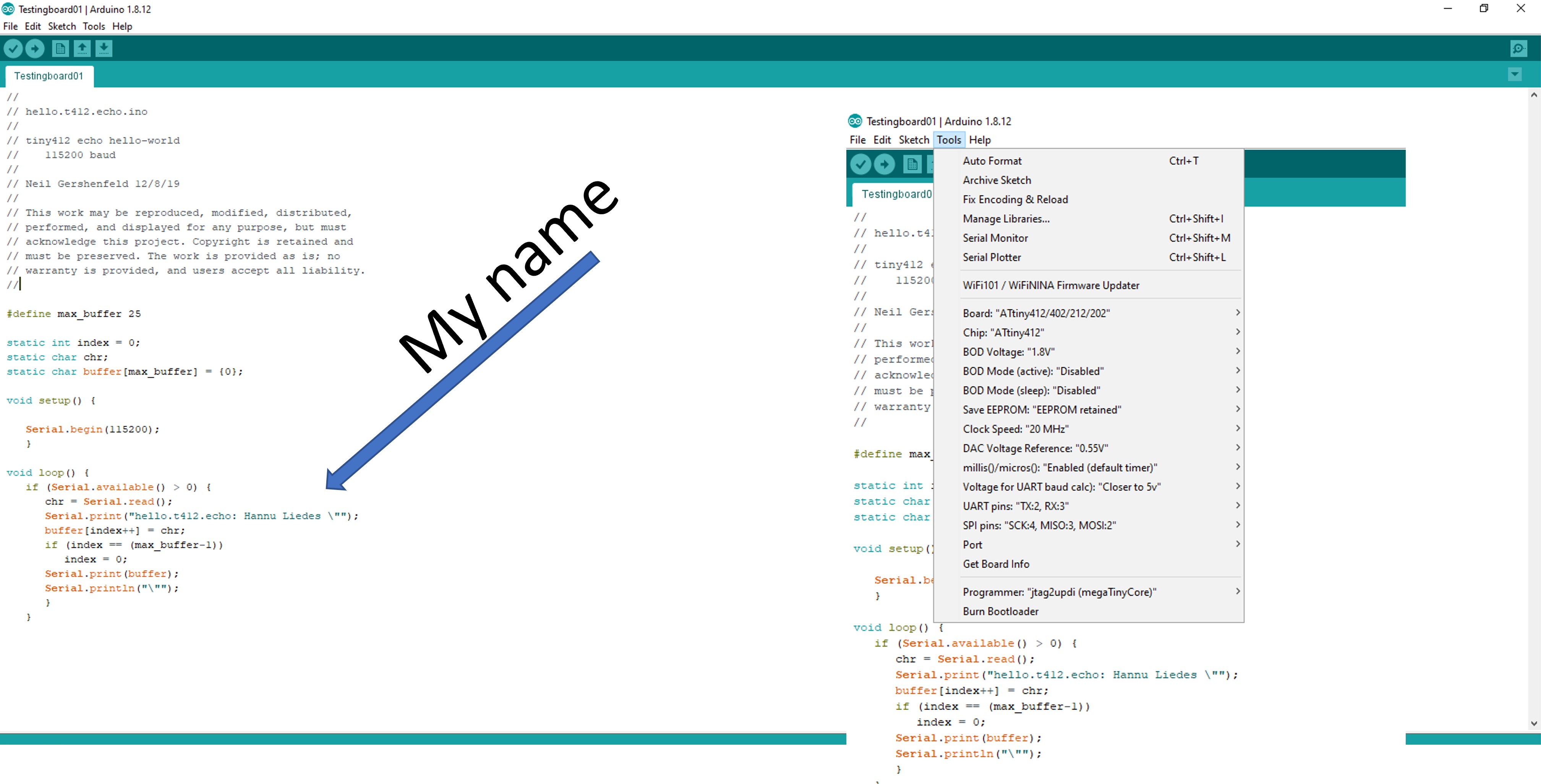Screen dimensions: 1541x784
Task: Open Edit menu in the overlaid window
Action: click(882, 140)
